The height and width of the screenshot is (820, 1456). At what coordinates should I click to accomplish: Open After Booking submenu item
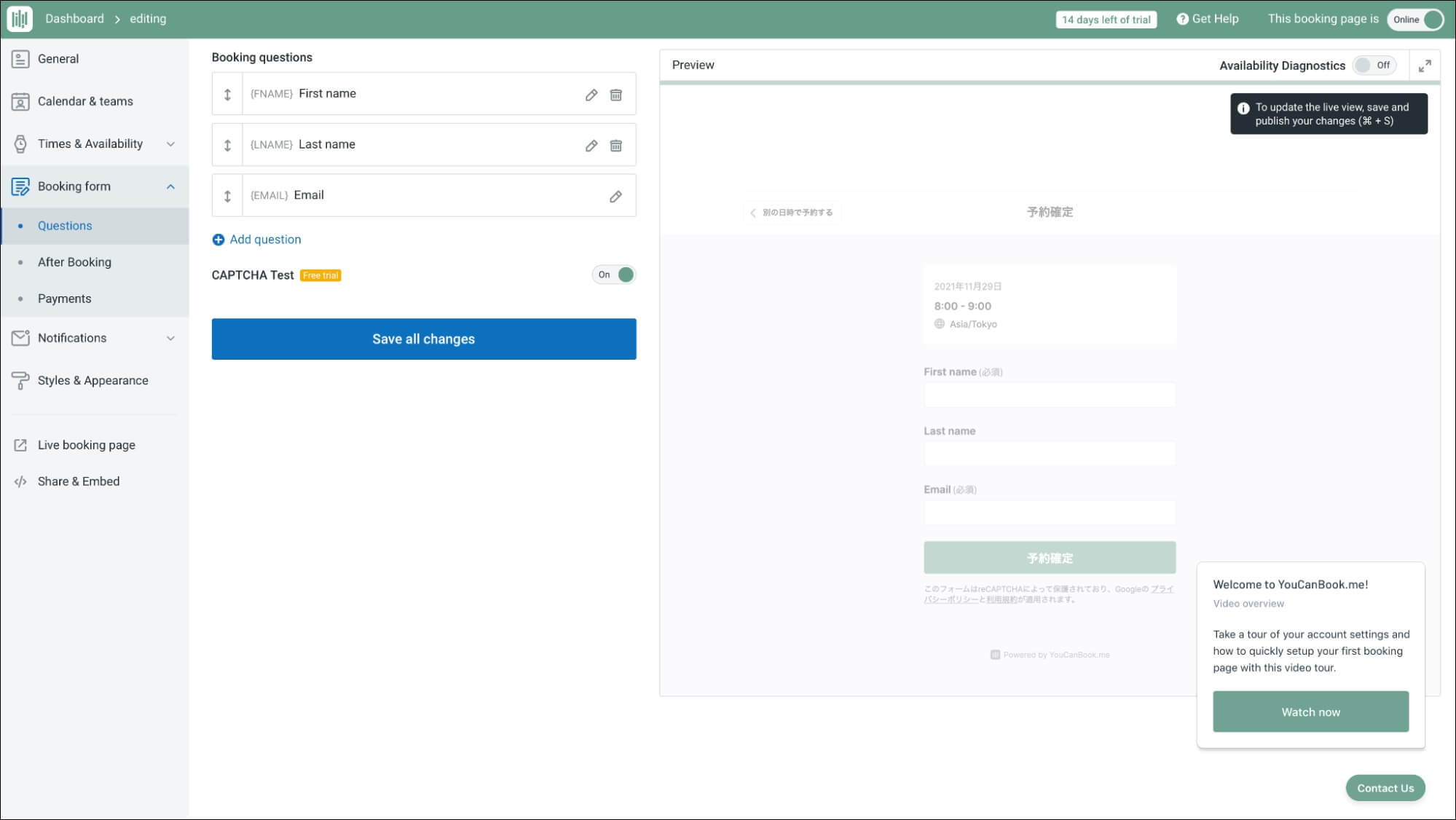(74, 262)
